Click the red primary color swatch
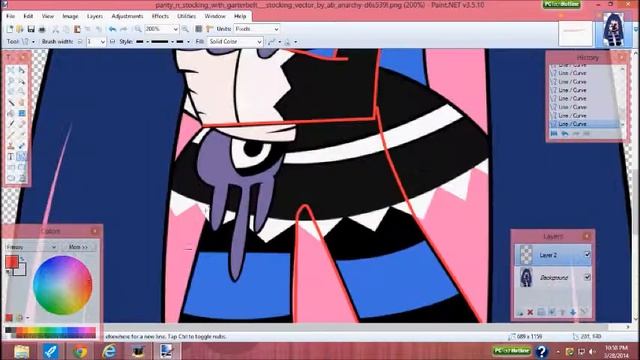 click(11, 262)
